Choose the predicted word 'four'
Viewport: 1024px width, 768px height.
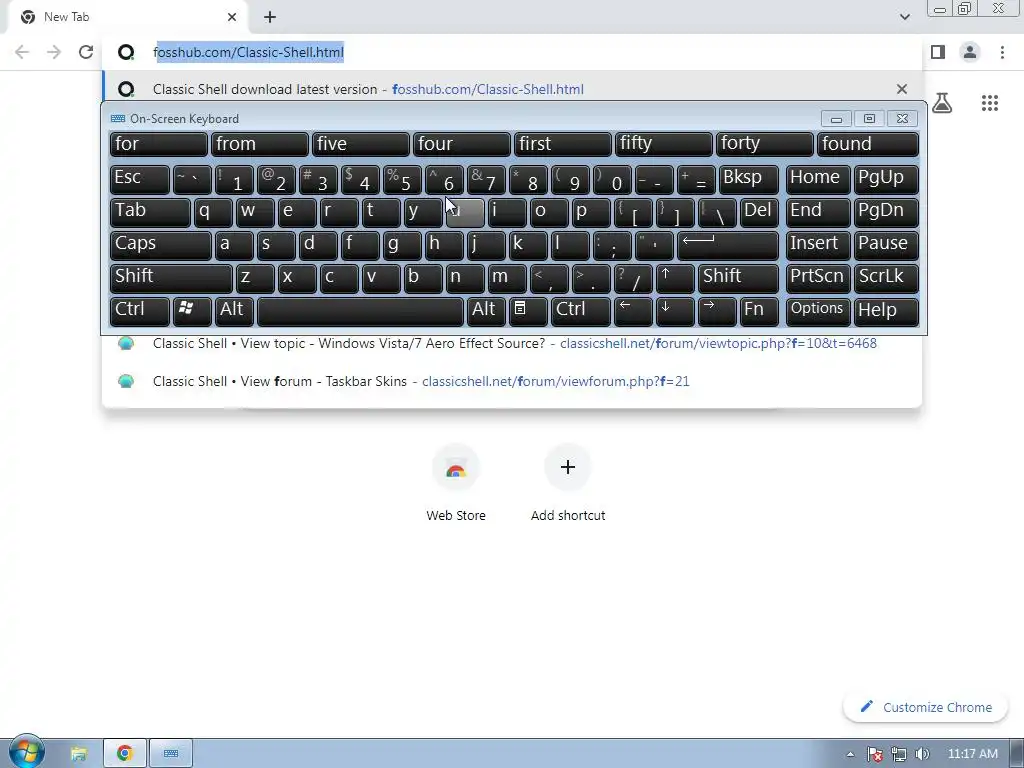click(462, 144)
